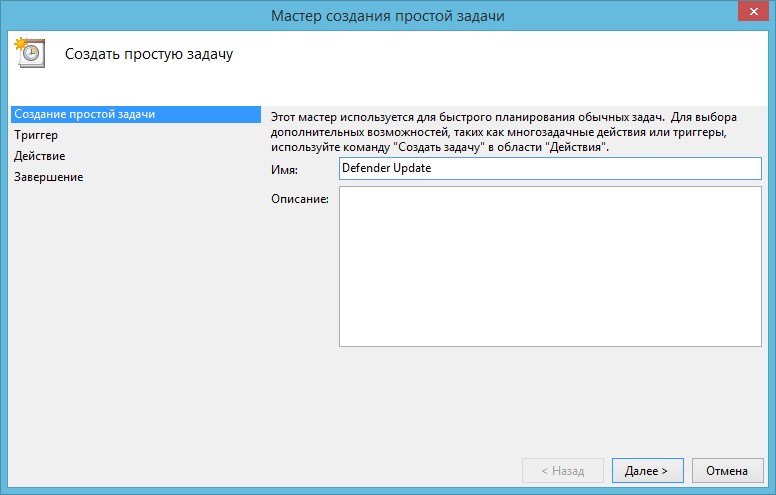This screenshot has width=776, height=495.
Task: Click into the Имя text field
Action: point(550,168)
